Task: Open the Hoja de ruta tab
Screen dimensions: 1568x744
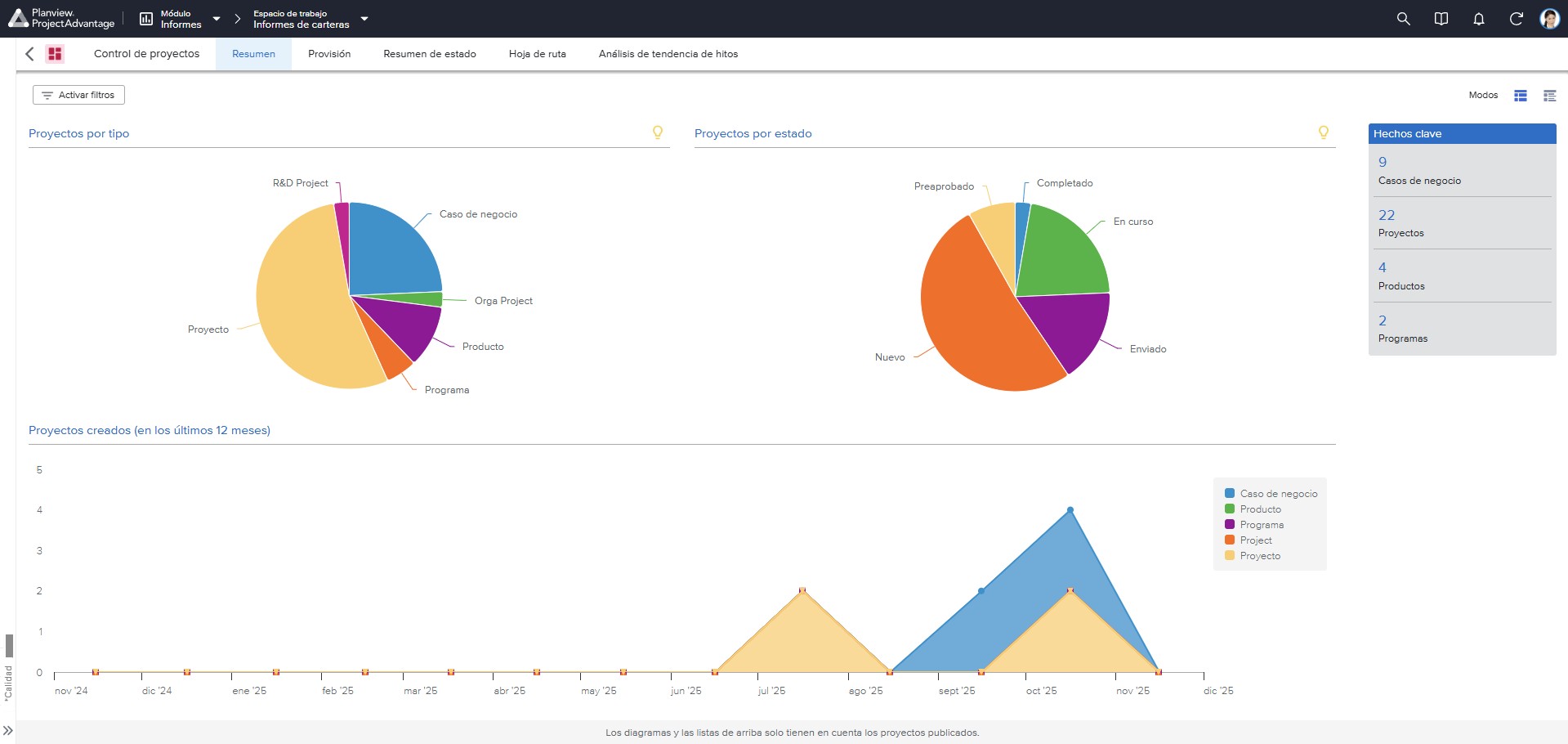Action: click(538, 54)
